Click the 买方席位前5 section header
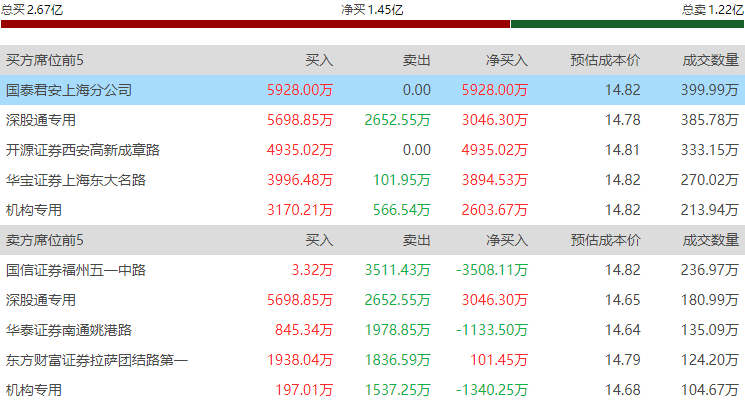Screen dimensions: 745x403 click(45, 60)
